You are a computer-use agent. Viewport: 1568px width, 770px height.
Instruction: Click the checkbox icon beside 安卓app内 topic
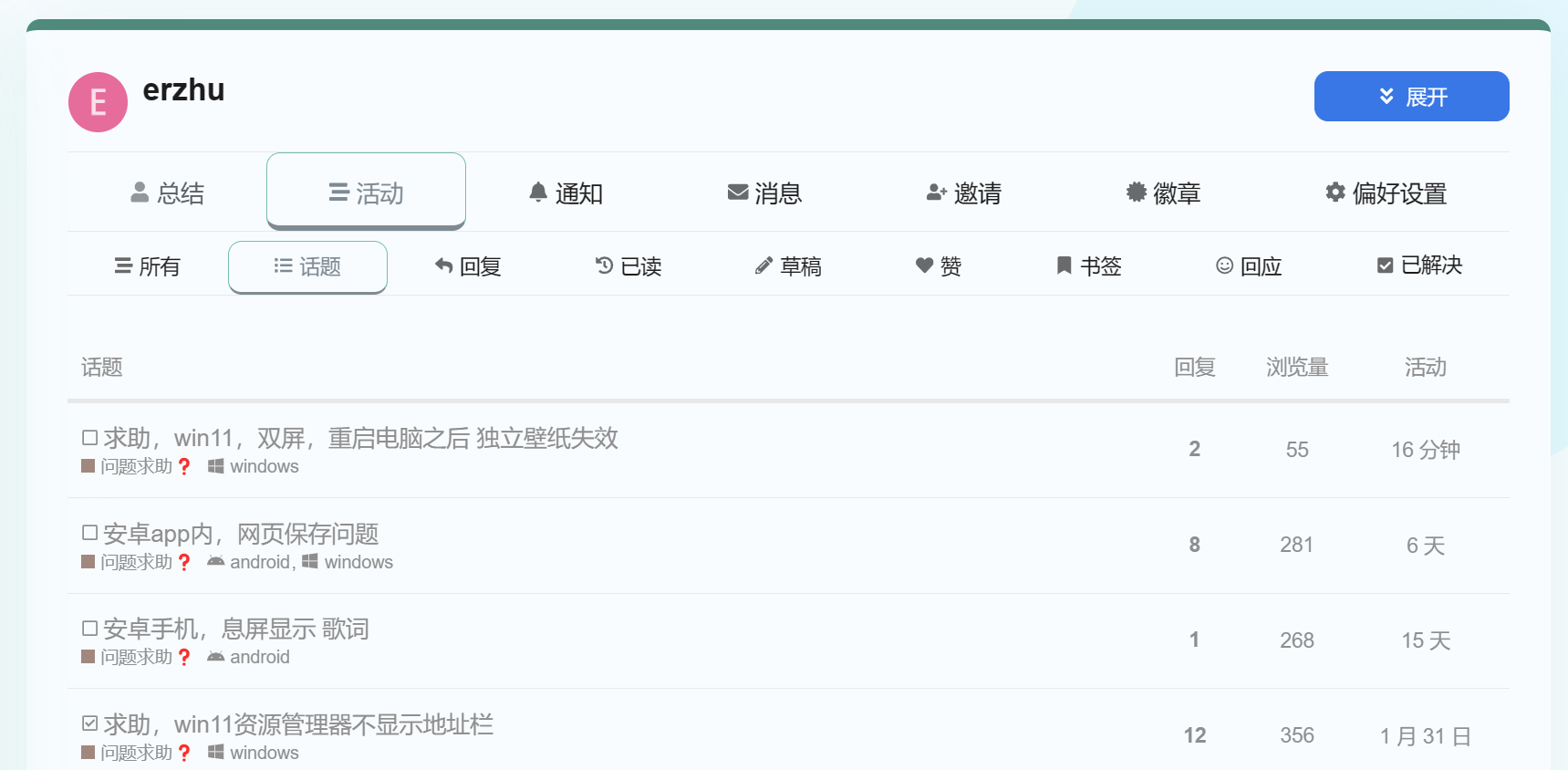[x=89, y=533]
